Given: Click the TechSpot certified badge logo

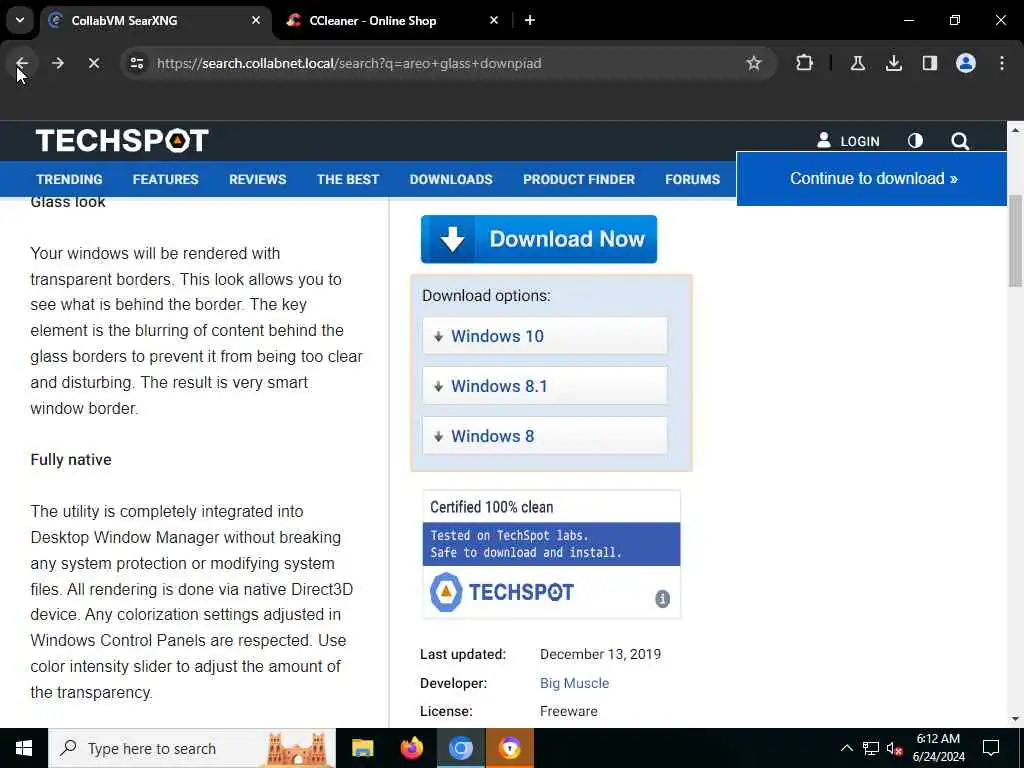Looking at the screenshot, I should pos(502,592).
